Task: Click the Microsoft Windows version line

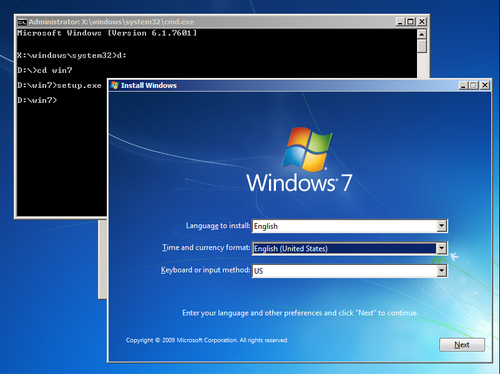Action: 107,33
